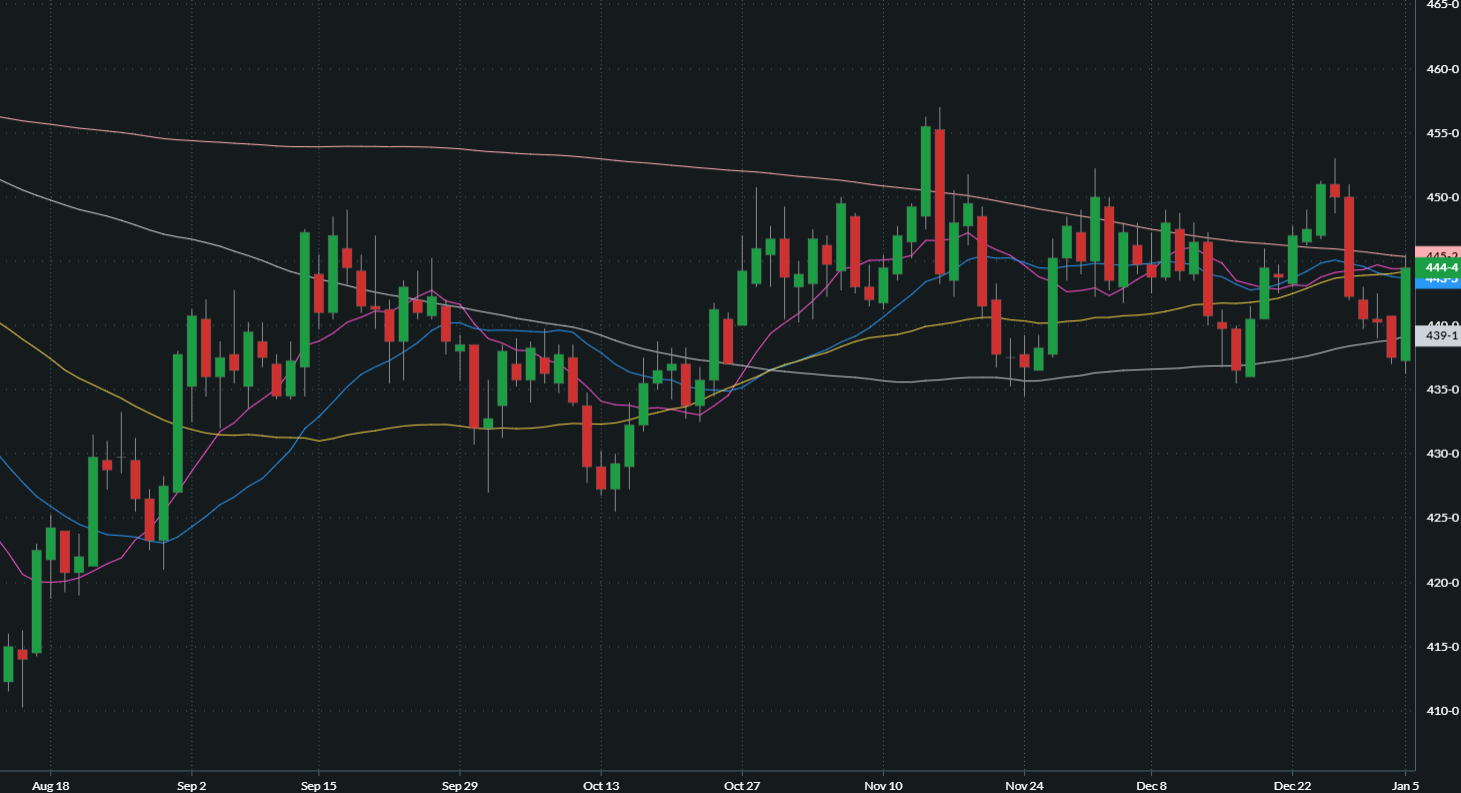Click the Sep 29 date marker
The image size is (1461, 793).
pos(459,786)
